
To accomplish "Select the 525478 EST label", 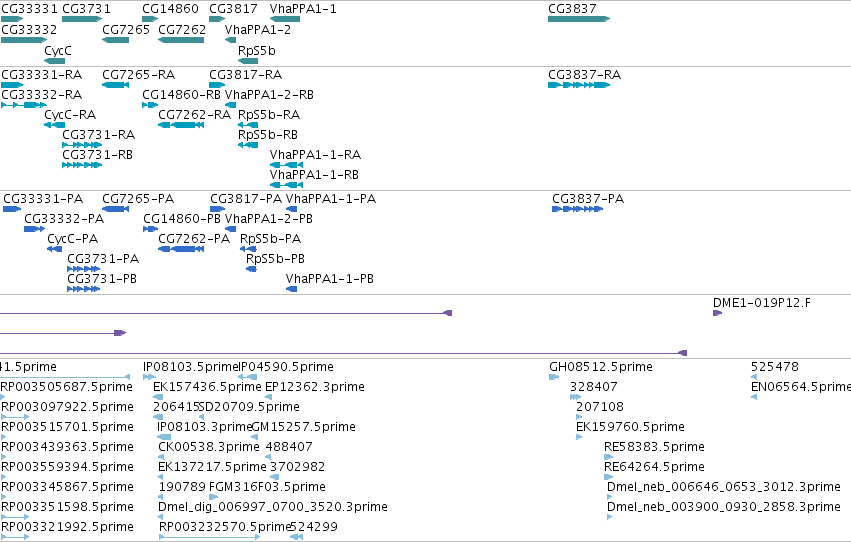I will point(774,367).
